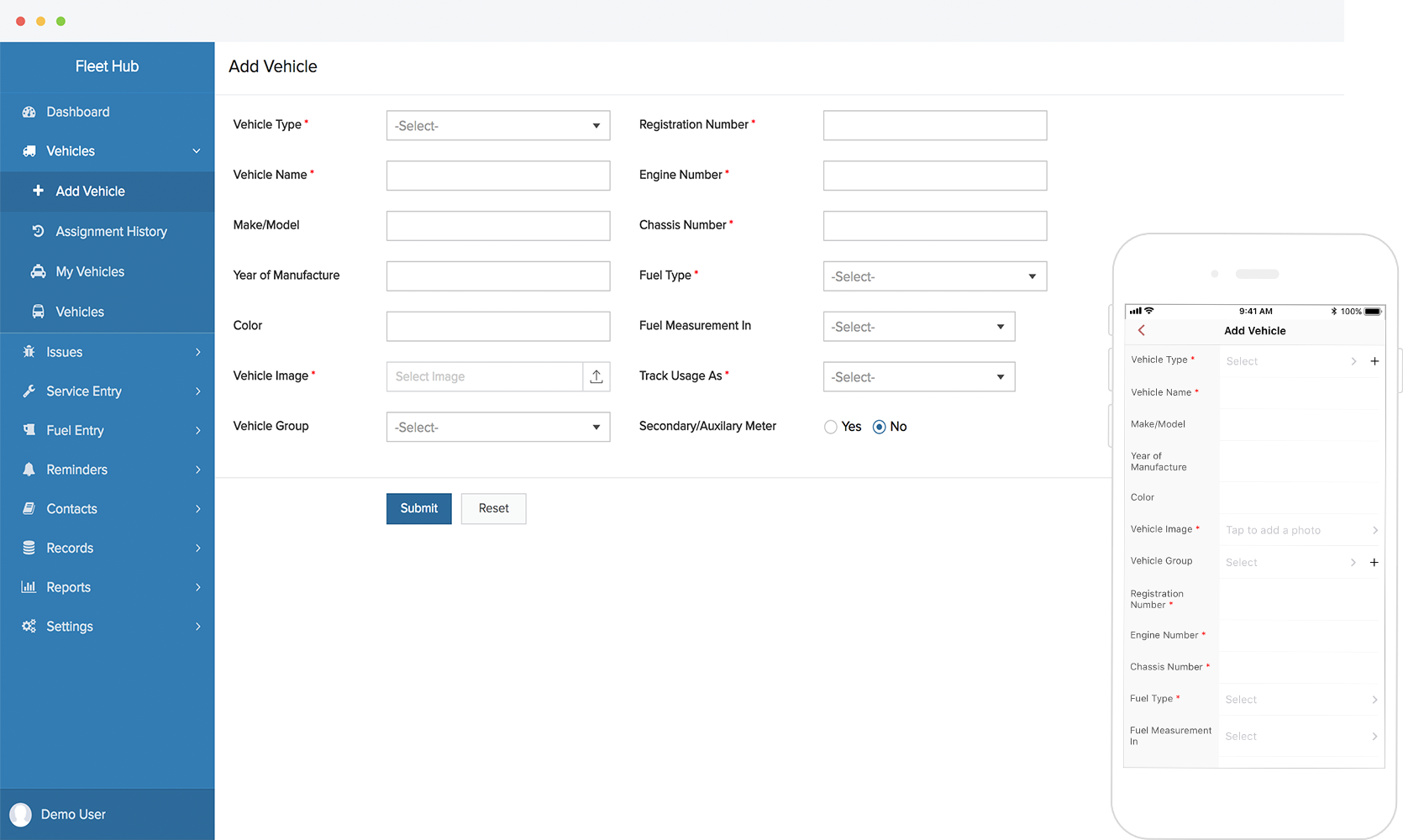Submit the Add Vehicle form

click(418, 508)
